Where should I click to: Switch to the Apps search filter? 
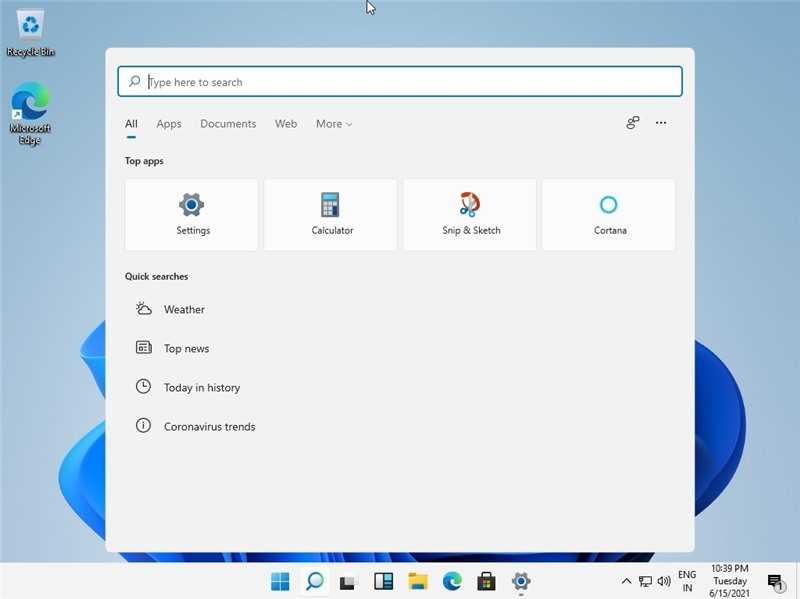[168, 123]
